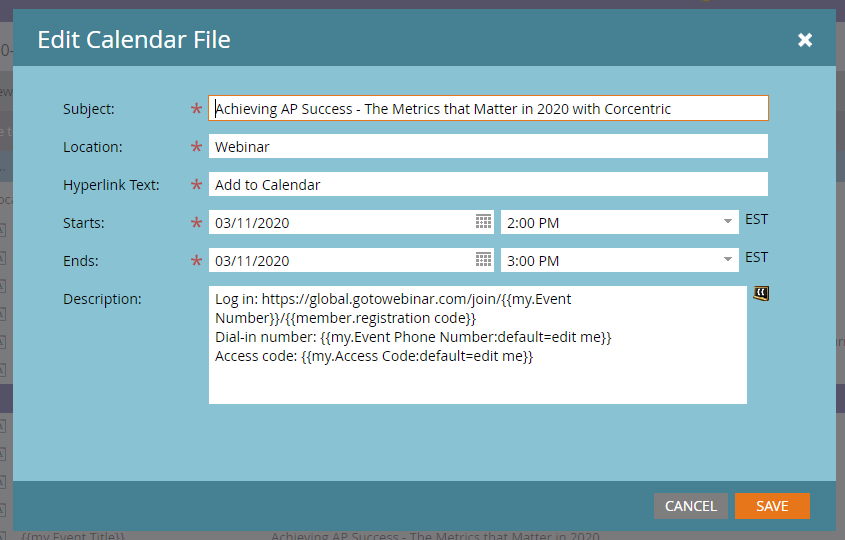Click the Subject field label

[x=89, y=109]
